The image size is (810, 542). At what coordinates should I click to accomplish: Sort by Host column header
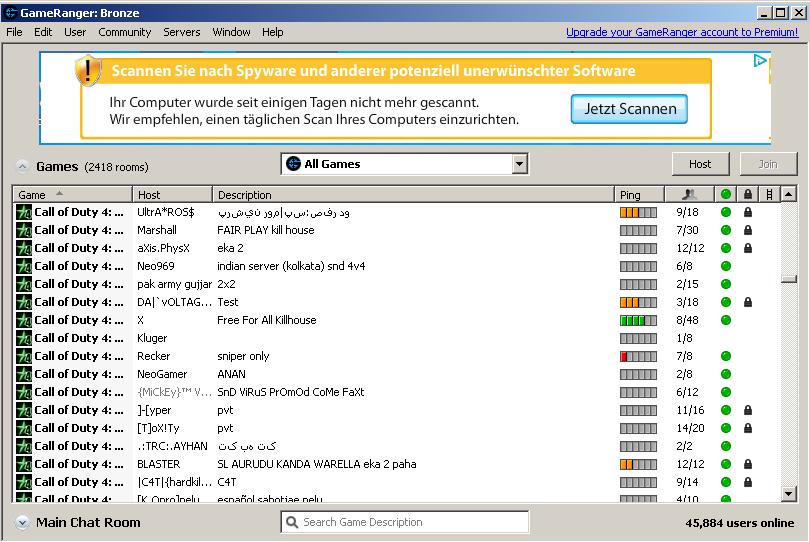[x=172, y=195]
